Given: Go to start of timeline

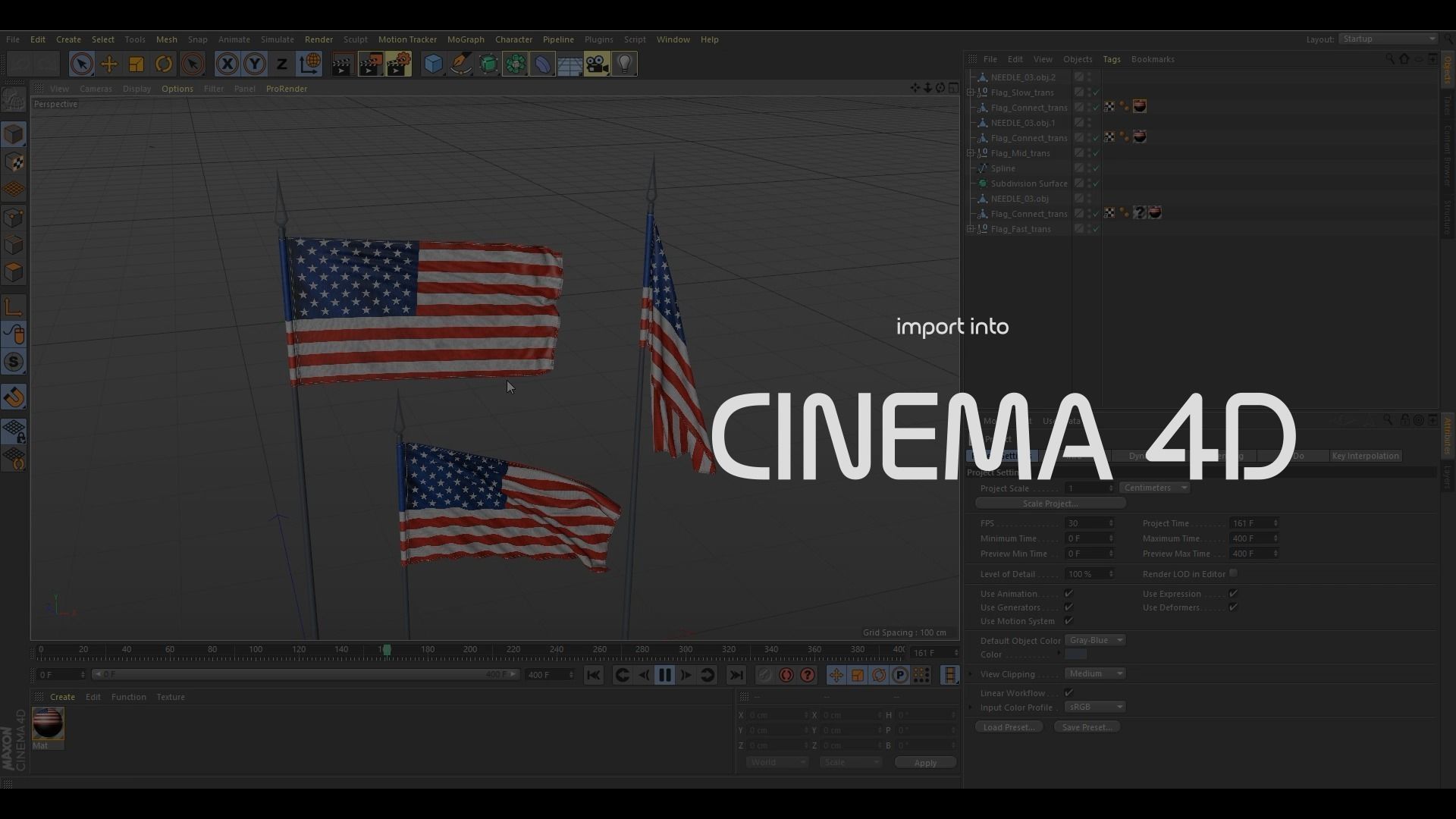Looking at the screenshot, I should (593, 676).
